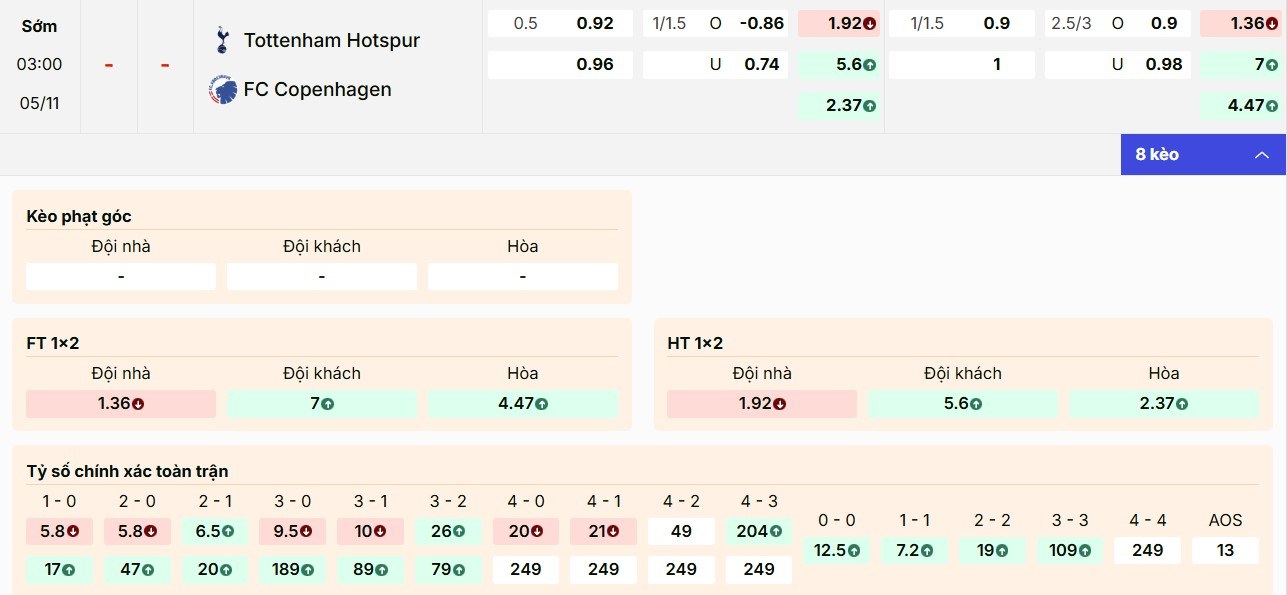
Task: Click the red down arrow beside 1.92
Action: [x=867, y=23]
